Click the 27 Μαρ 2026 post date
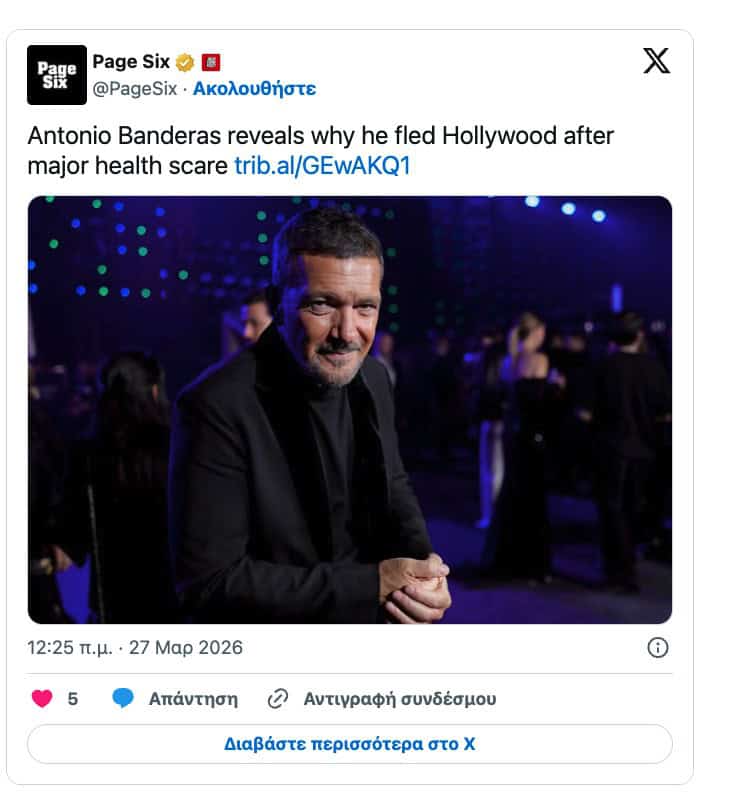 click(187, 648)
